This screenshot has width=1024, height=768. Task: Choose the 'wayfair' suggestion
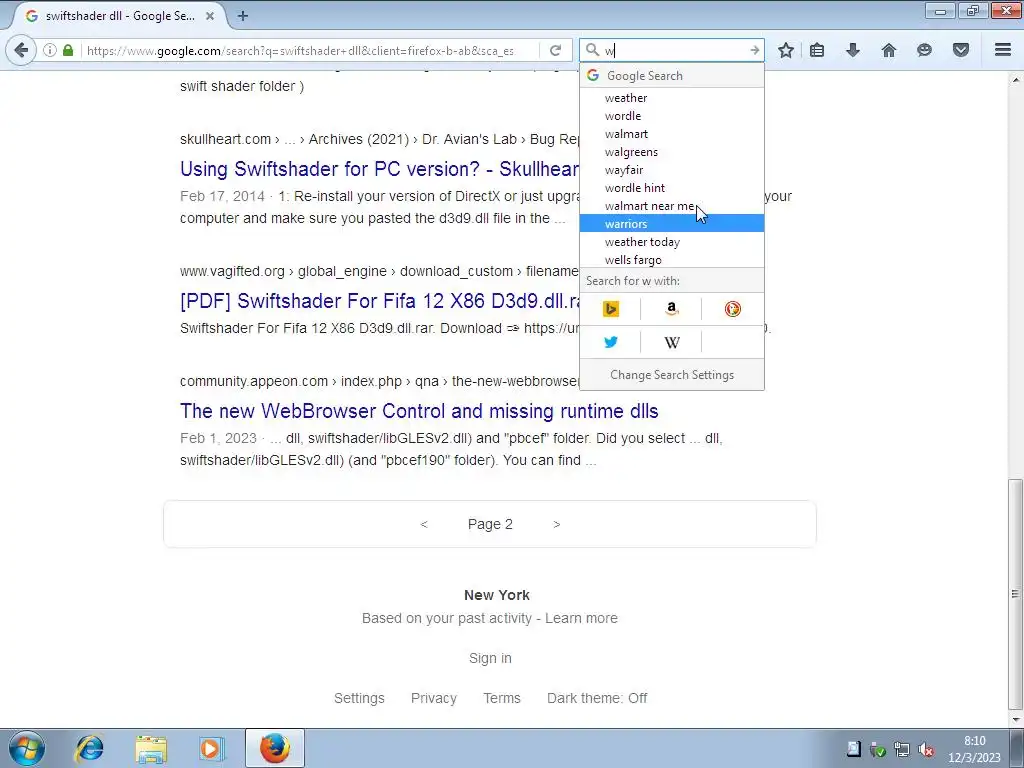(x=671, y=170)
